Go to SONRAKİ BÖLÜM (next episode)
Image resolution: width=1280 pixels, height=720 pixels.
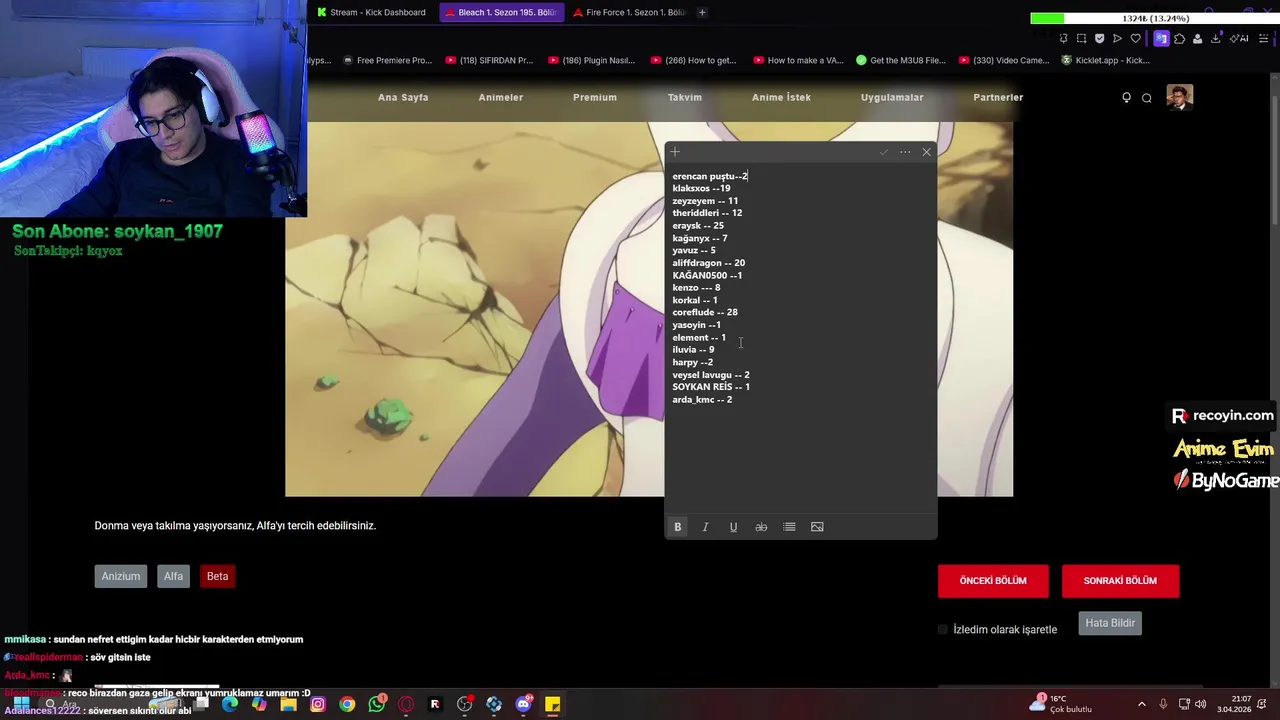pos(1120,581)
